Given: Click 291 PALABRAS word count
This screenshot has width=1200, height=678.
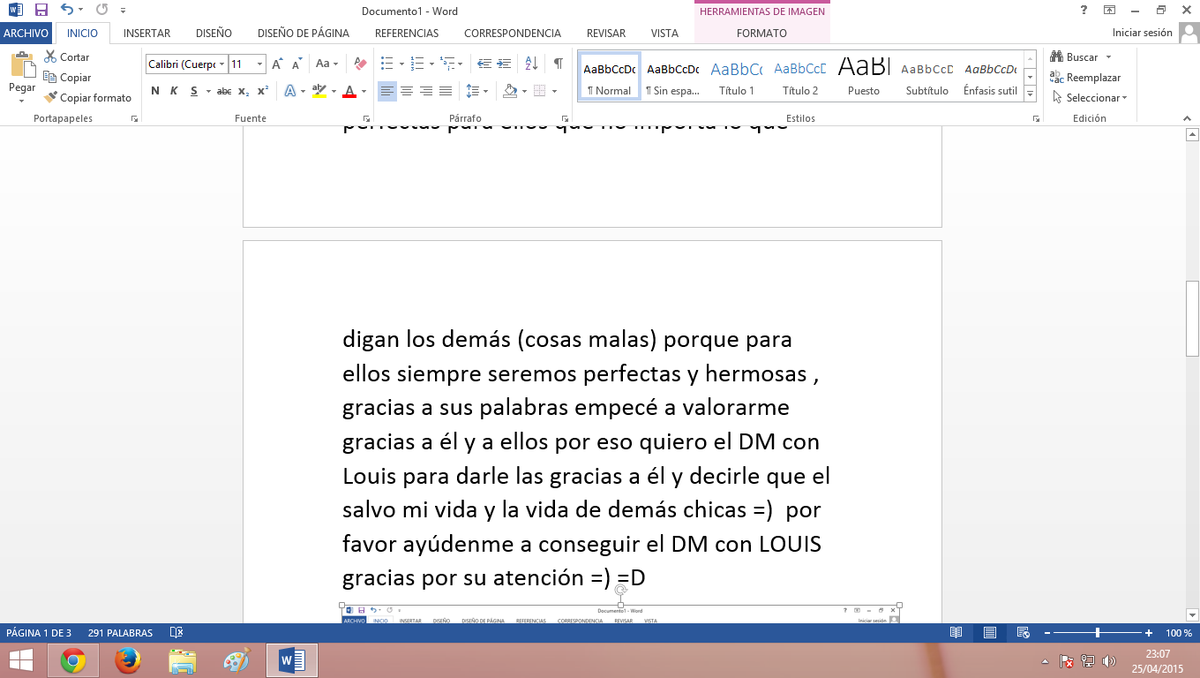Looking at the screenshot, I should pos(120,633).
